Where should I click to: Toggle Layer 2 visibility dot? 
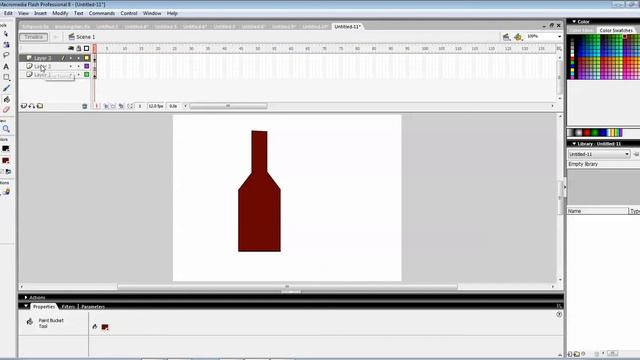71,66
